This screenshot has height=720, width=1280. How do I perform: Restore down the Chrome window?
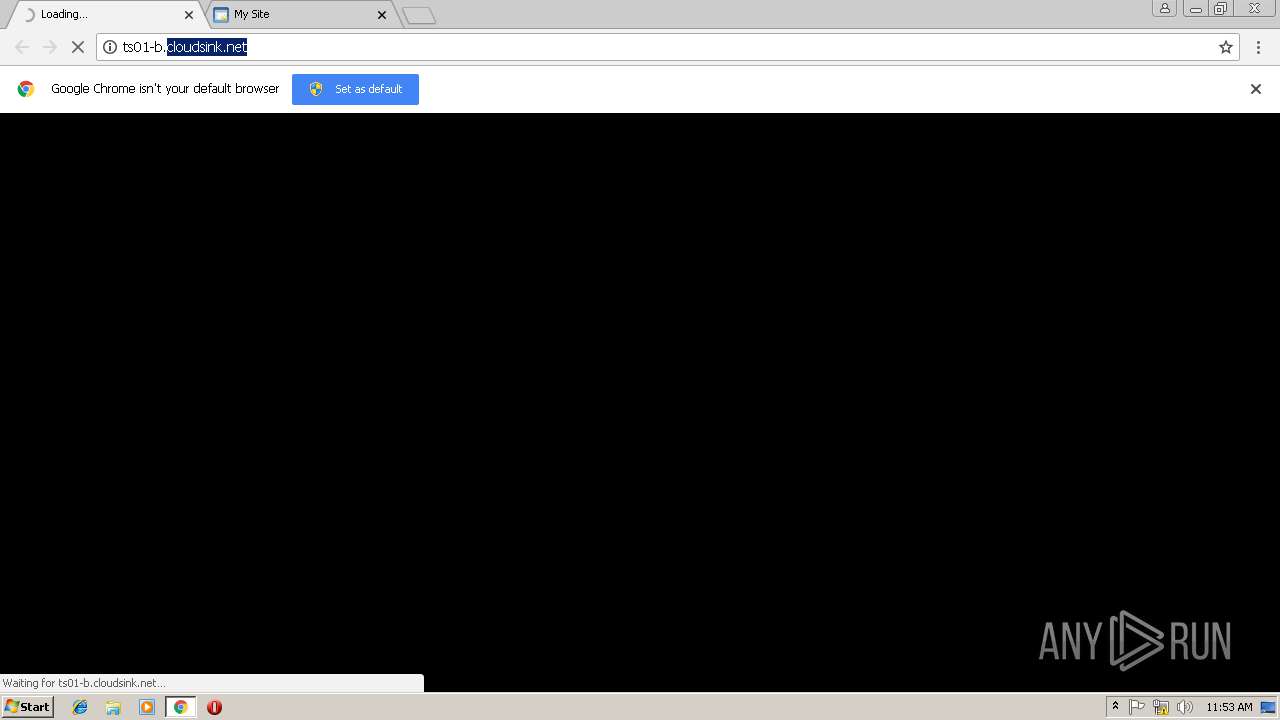coord(1220,8)
